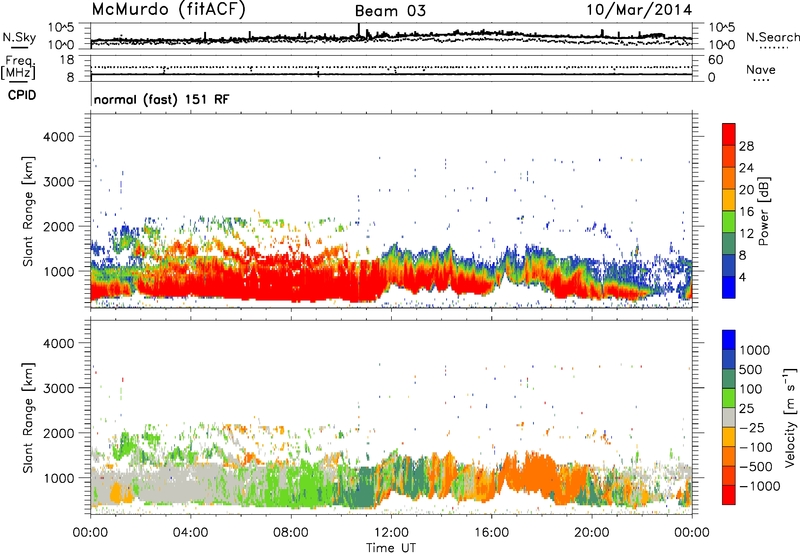Select the Freq. [MHz] axis label
This screenshot has width=800, height=554.
tap(18, 67)
